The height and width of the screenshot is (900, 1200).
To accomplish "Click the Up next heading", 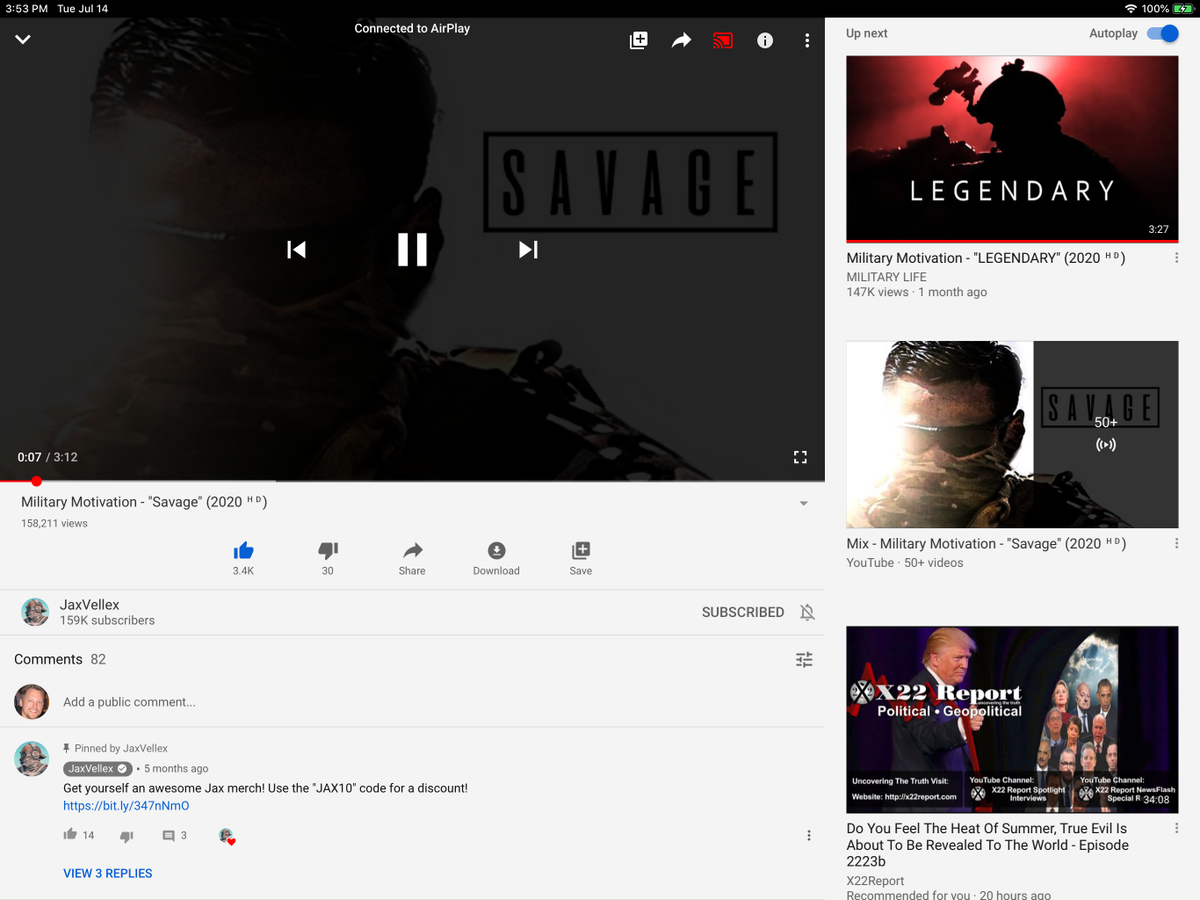I will (867, 33).
